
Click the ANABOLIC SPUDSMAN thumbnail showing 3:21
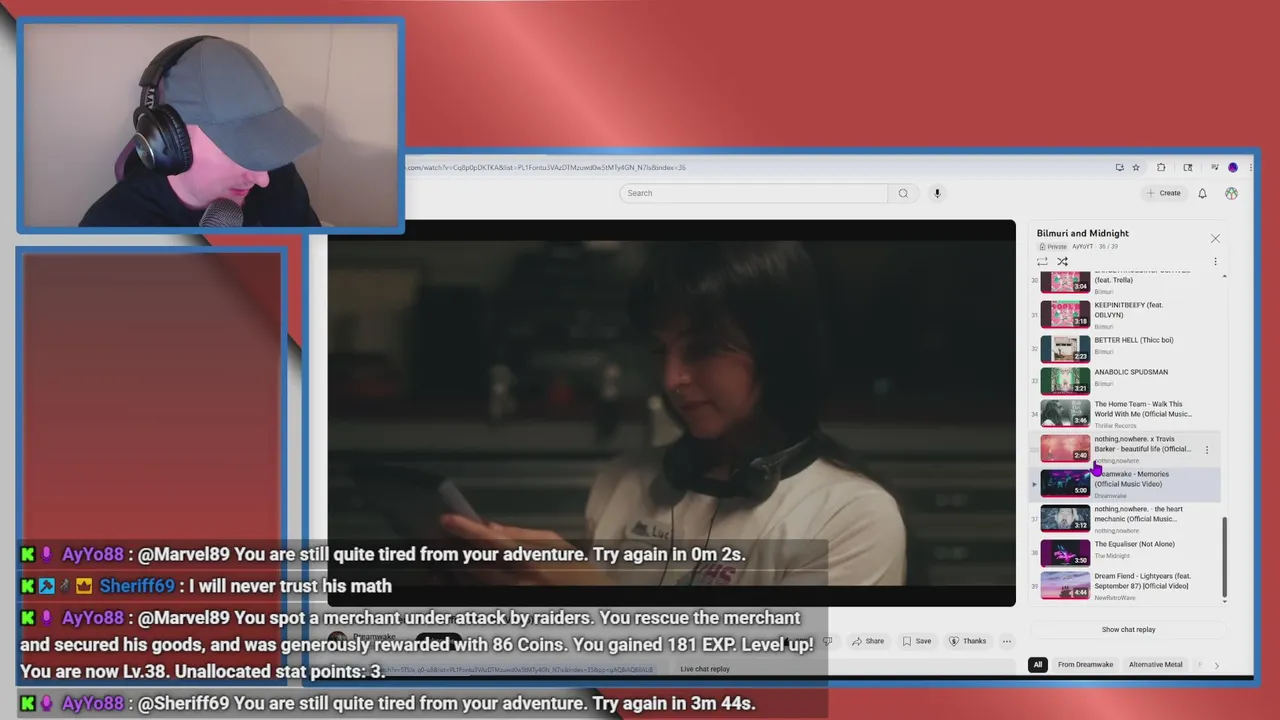1065,380
